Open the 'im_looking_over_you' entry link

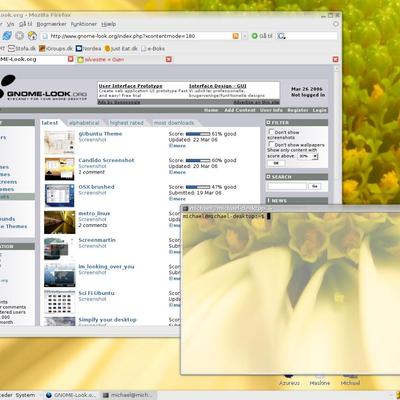pos(106,267)
